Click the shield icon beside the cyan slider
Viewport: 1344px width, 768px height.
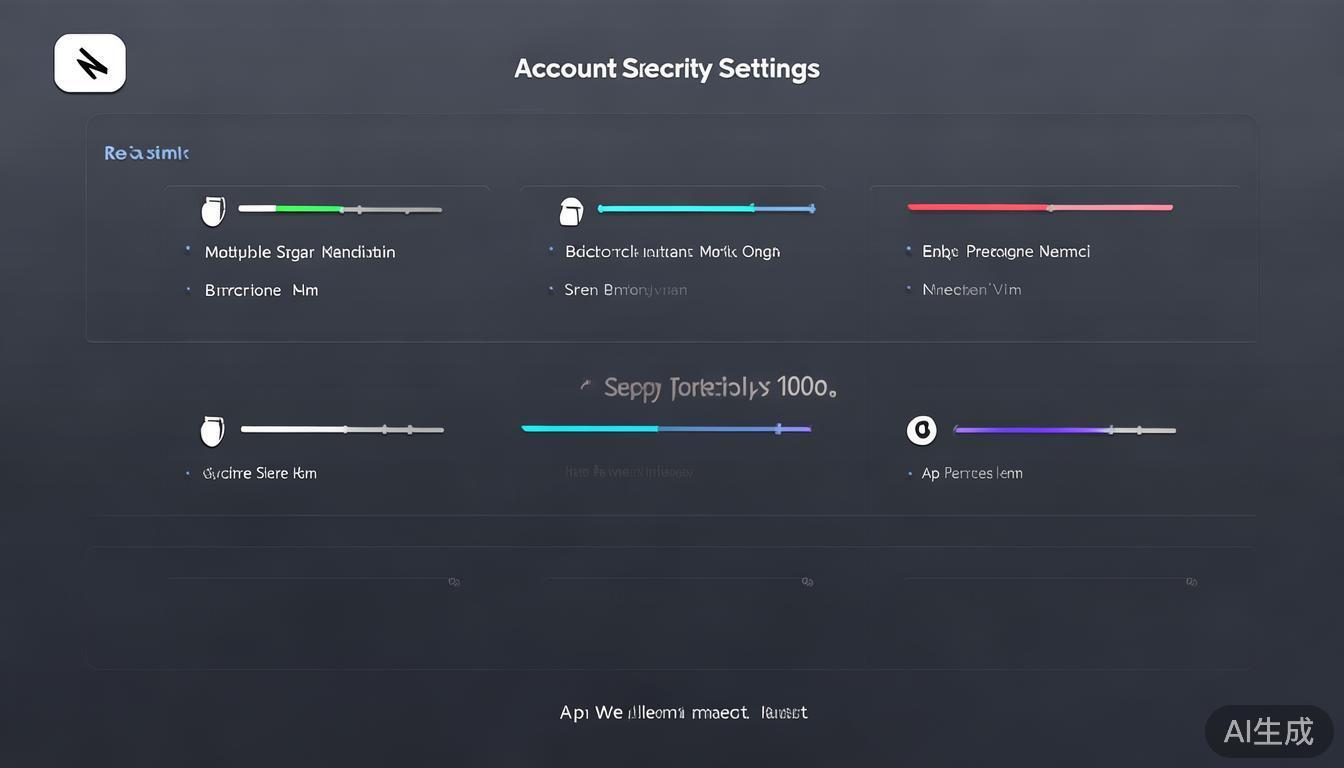click(x=570, y=211)
